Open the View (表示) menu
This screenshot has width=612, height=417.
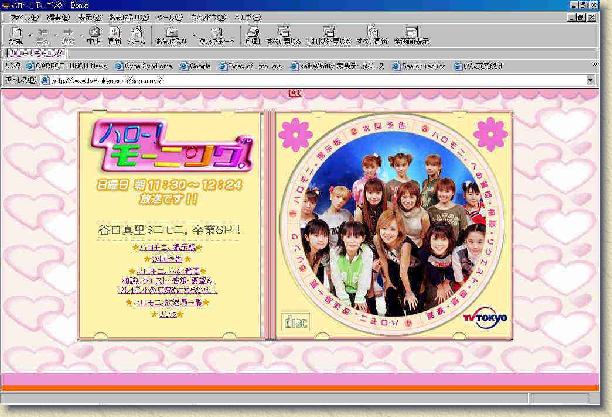(x=89, y=17)
